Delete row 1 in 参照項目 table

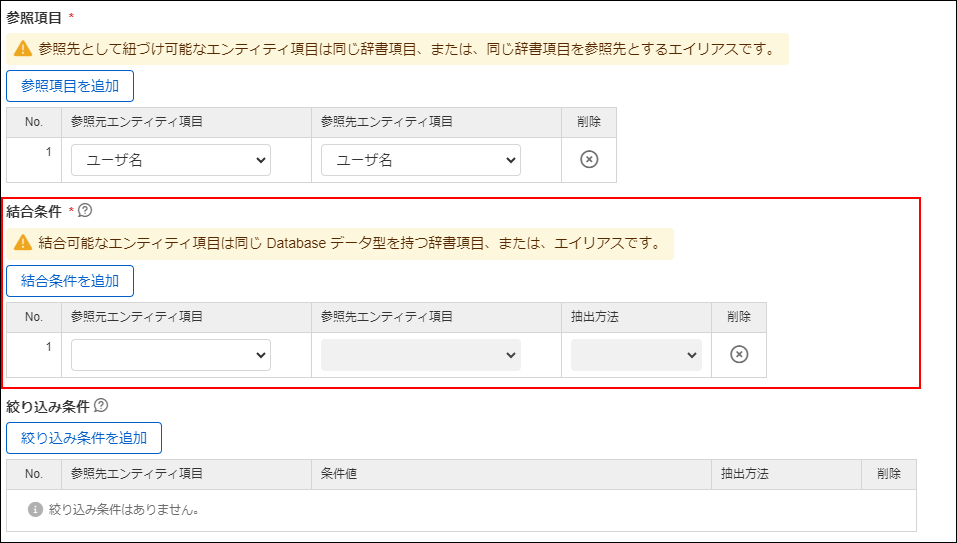(589, 160)
